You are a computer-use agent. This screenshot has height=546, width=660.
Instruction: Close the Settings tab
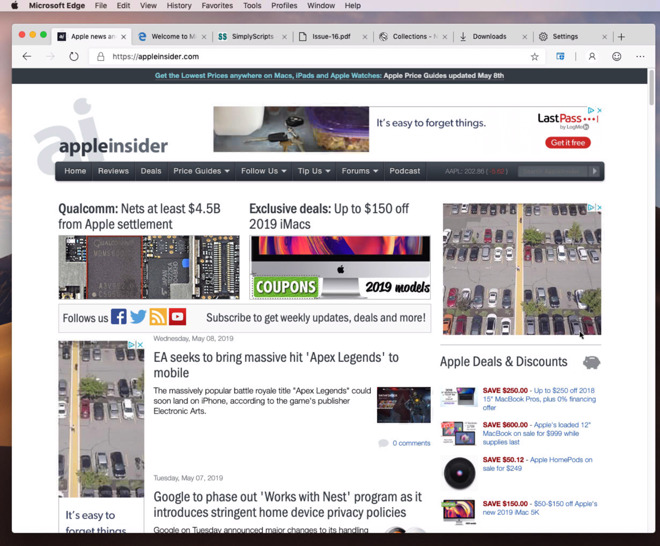pos(604,37)
